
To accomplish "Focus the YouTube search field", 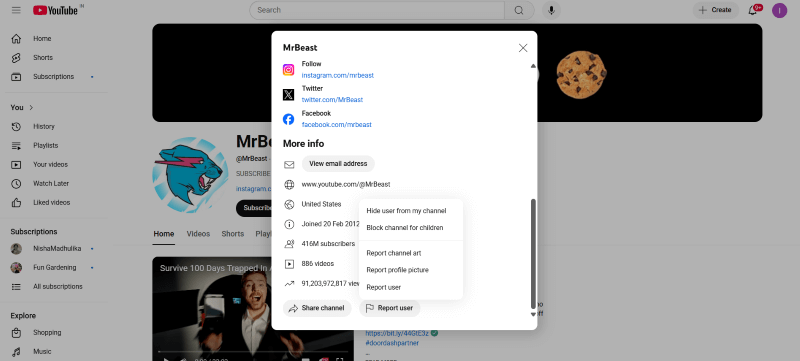I will pyautogui.click(x=377, y=10).
